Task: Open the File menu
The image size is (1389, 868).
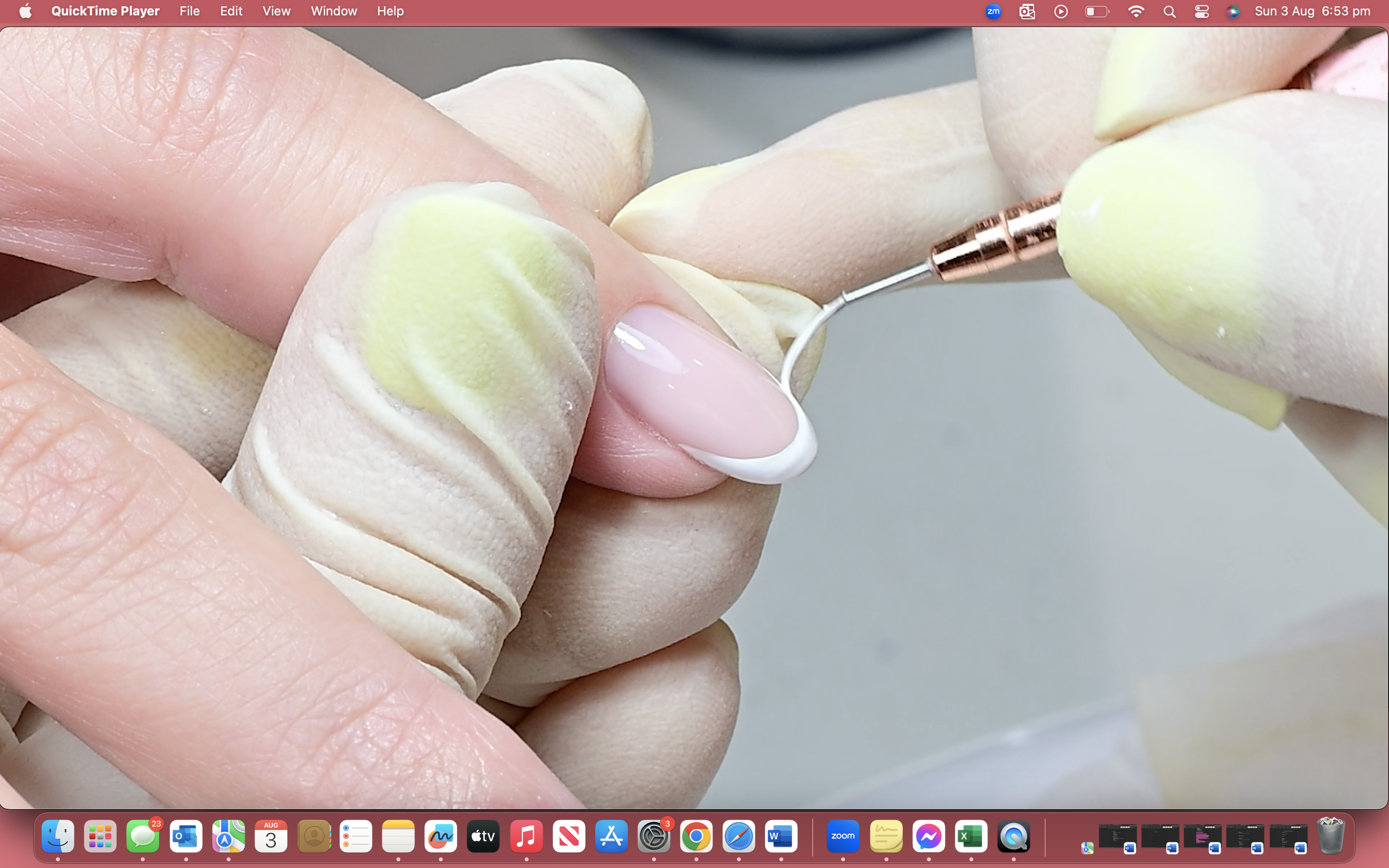Action: point(190,11)
